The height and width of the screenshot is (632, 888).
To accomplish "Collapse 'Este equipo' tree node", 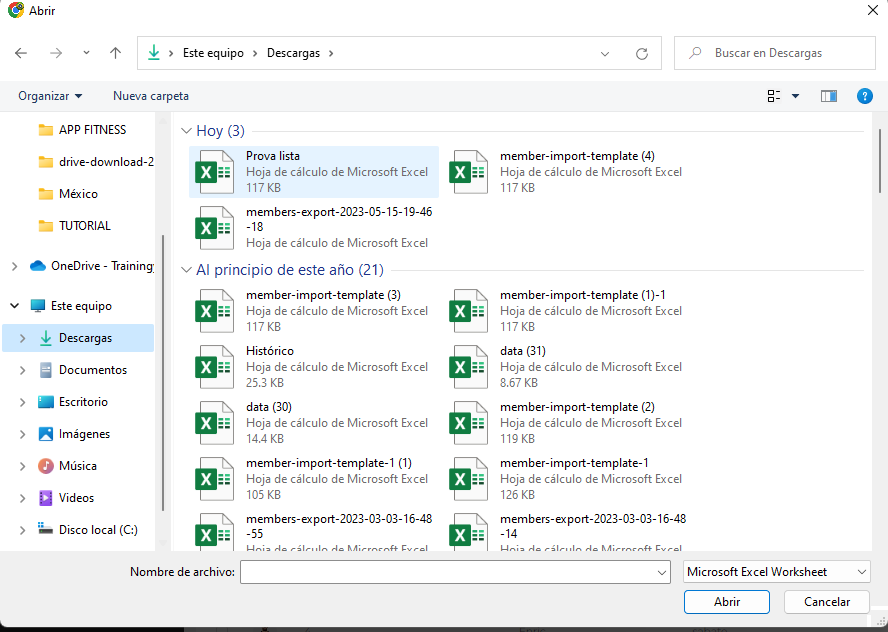I will pyautogui.click(x=15, y=306).
